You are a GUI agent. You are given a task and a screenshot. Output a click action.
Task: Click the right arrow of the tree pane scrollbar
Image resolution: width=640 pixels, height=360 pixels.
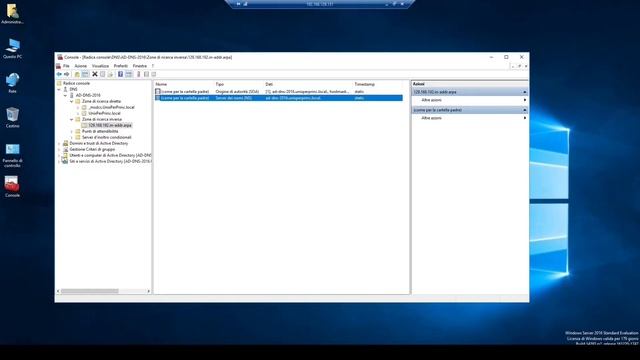(x=149, y=291)
